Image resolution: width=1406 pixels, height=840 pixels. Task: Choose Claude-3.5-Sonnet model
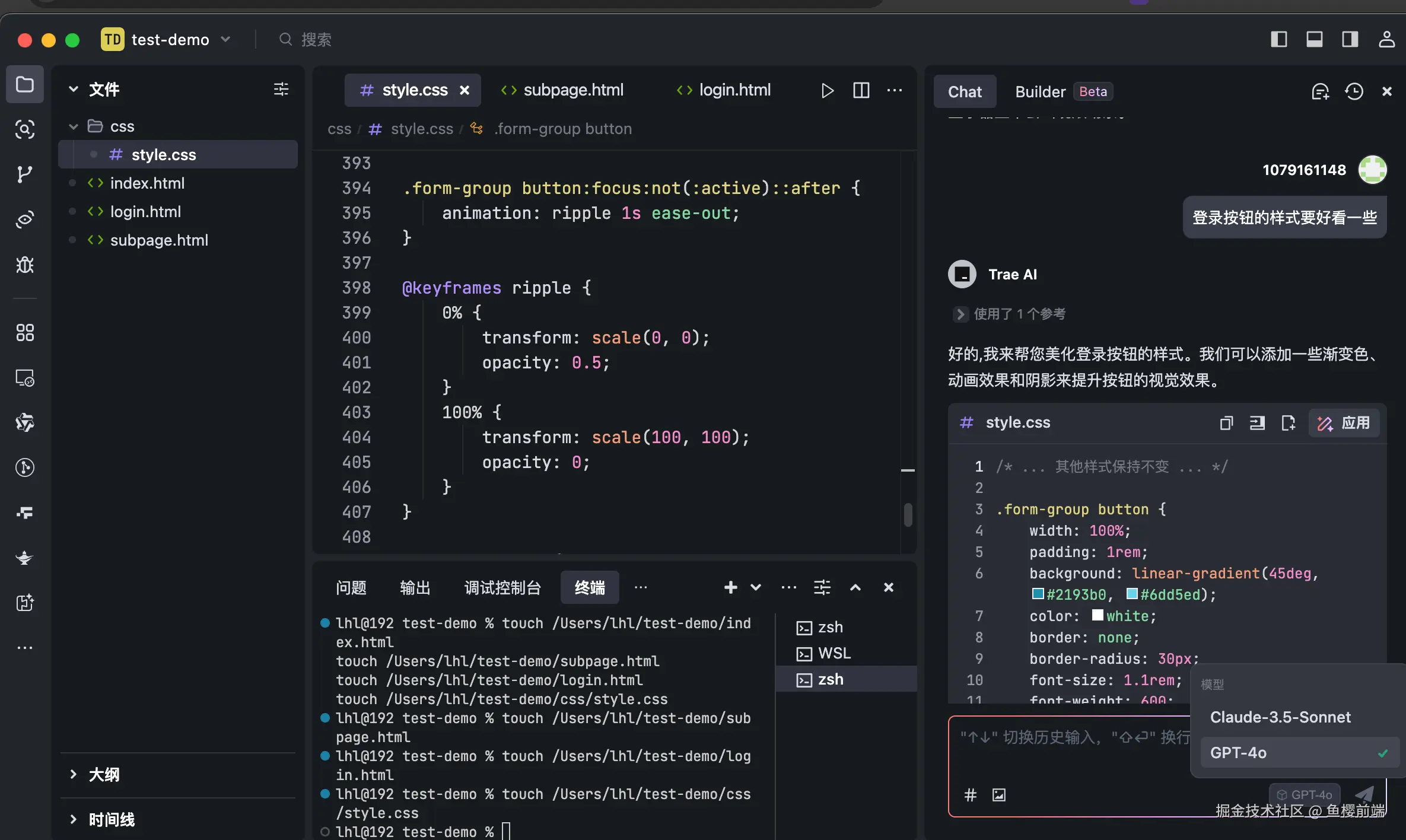click(1280, 717)
